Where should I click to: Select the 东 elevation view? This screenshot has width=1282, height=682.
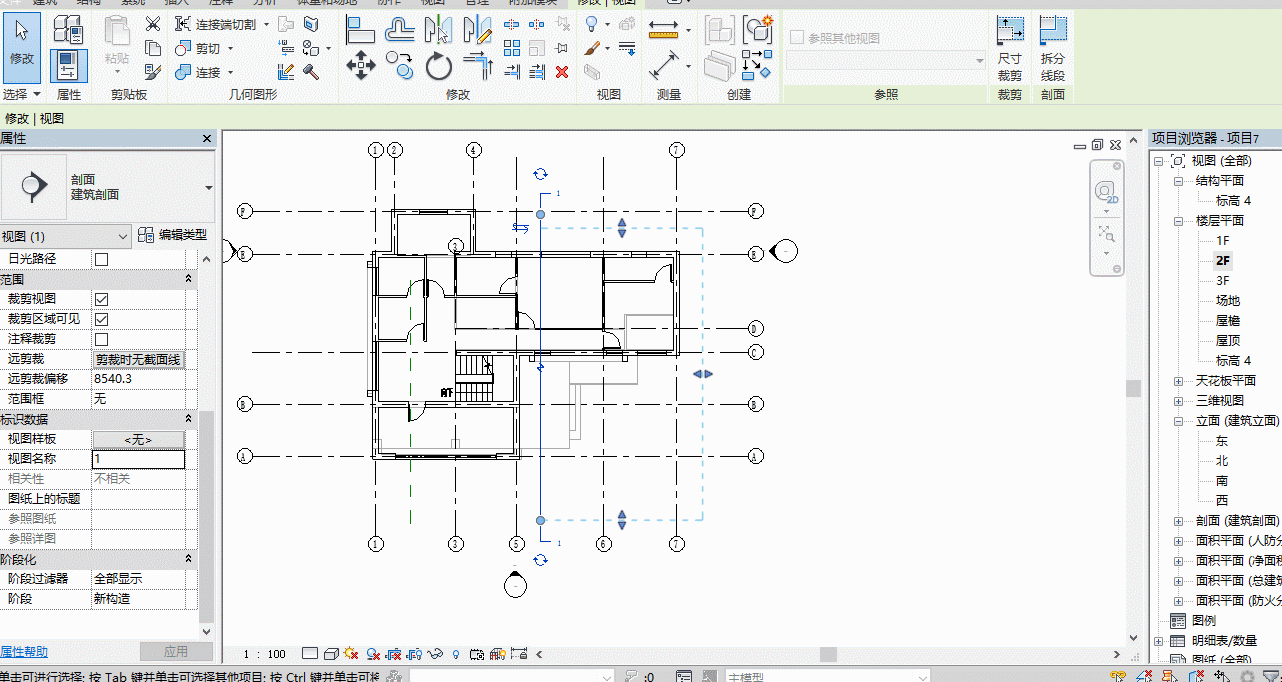[1222, 441]
